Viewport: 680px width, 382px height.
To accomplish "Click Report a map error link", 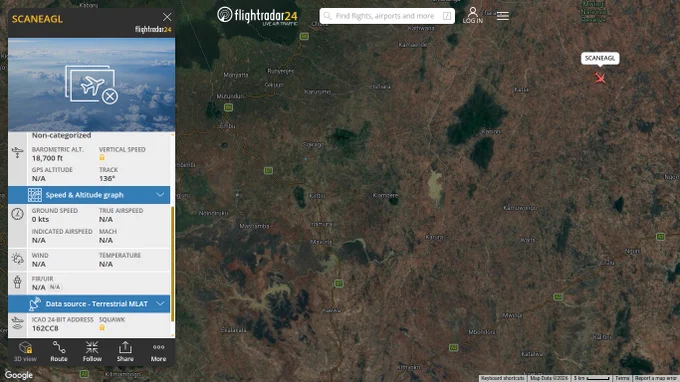I will coord(656,379).
